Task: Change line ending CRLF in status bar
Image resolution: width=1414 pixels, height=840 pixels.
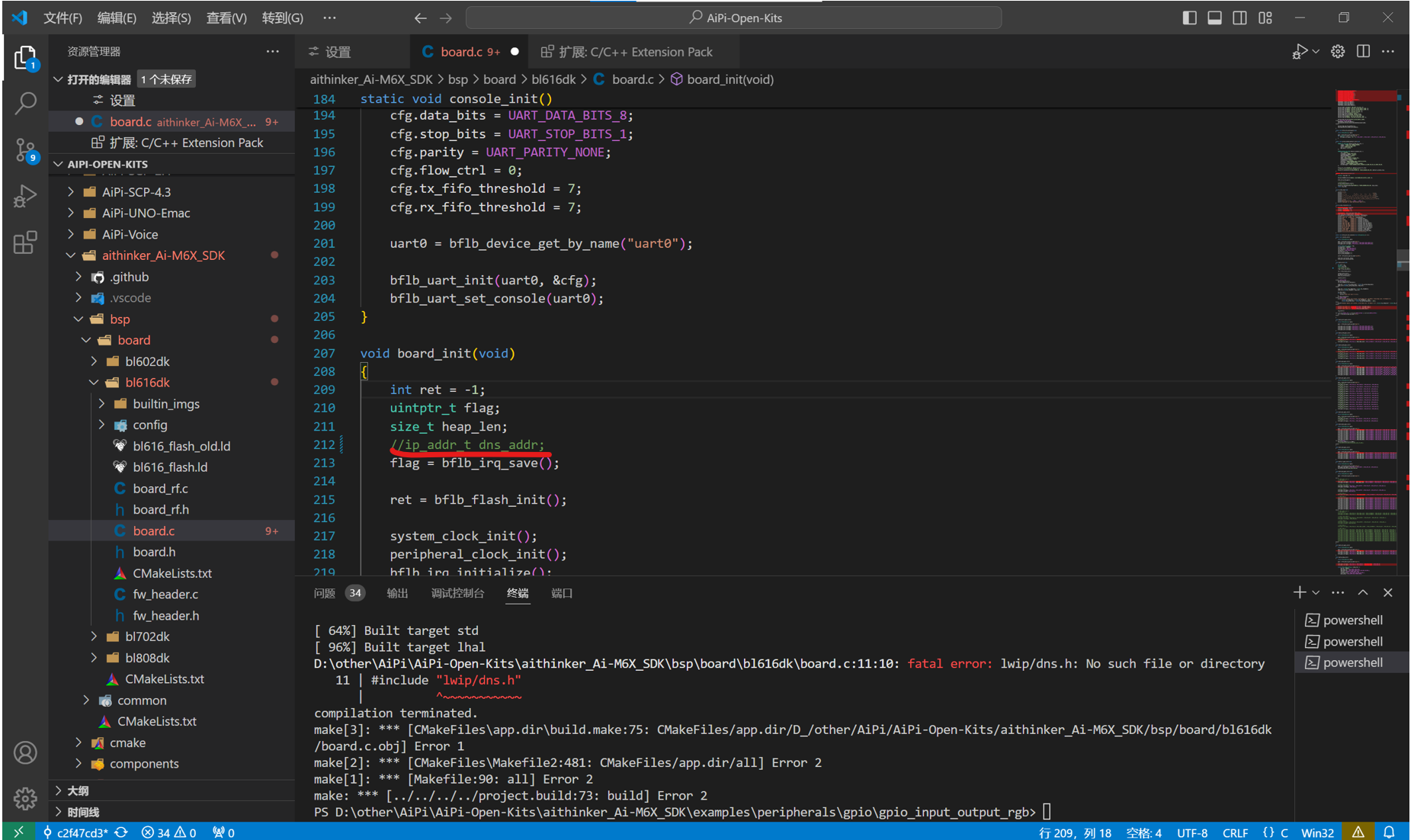Action: click(x=1235, y=832)
